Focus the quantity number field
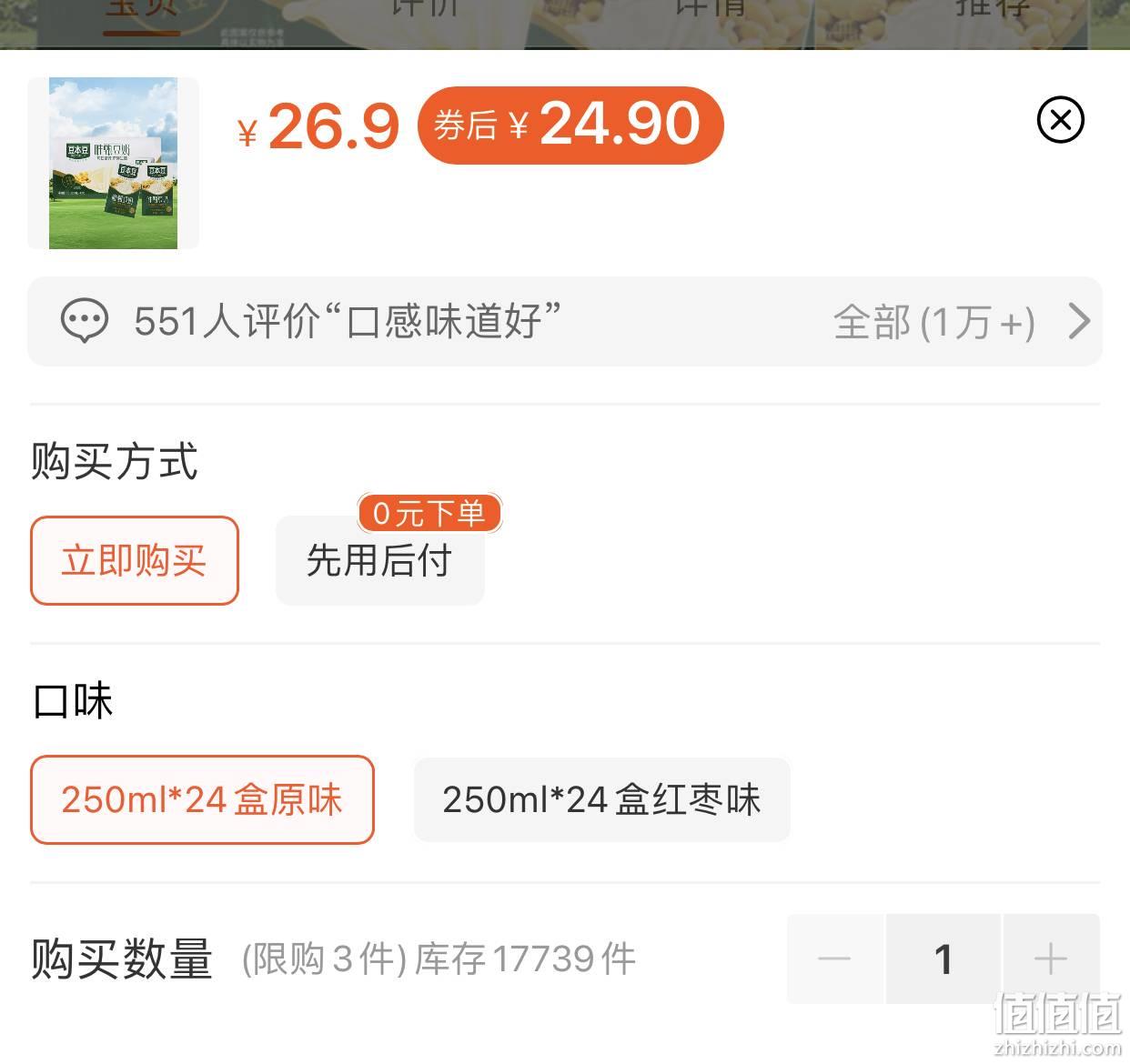 click(x=943, y=959)
